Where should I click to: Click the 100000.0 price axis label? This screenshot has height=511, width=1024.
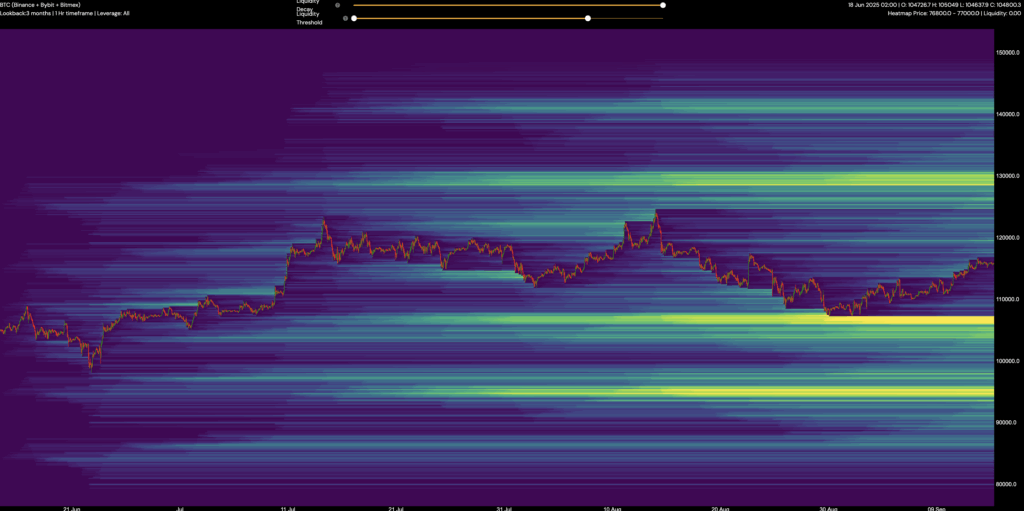[1006, 361]
